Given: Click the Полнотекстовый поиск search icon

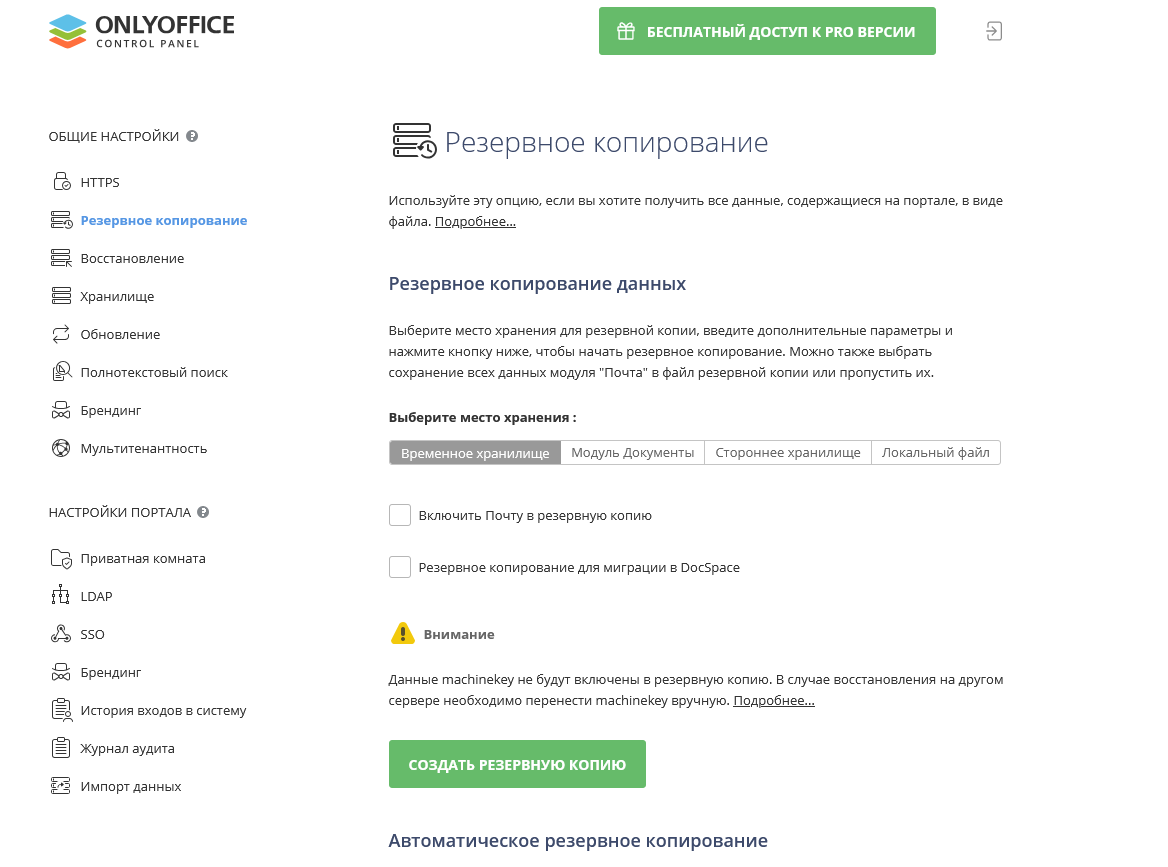Looking at the screenshot, I should click(61, 372).
